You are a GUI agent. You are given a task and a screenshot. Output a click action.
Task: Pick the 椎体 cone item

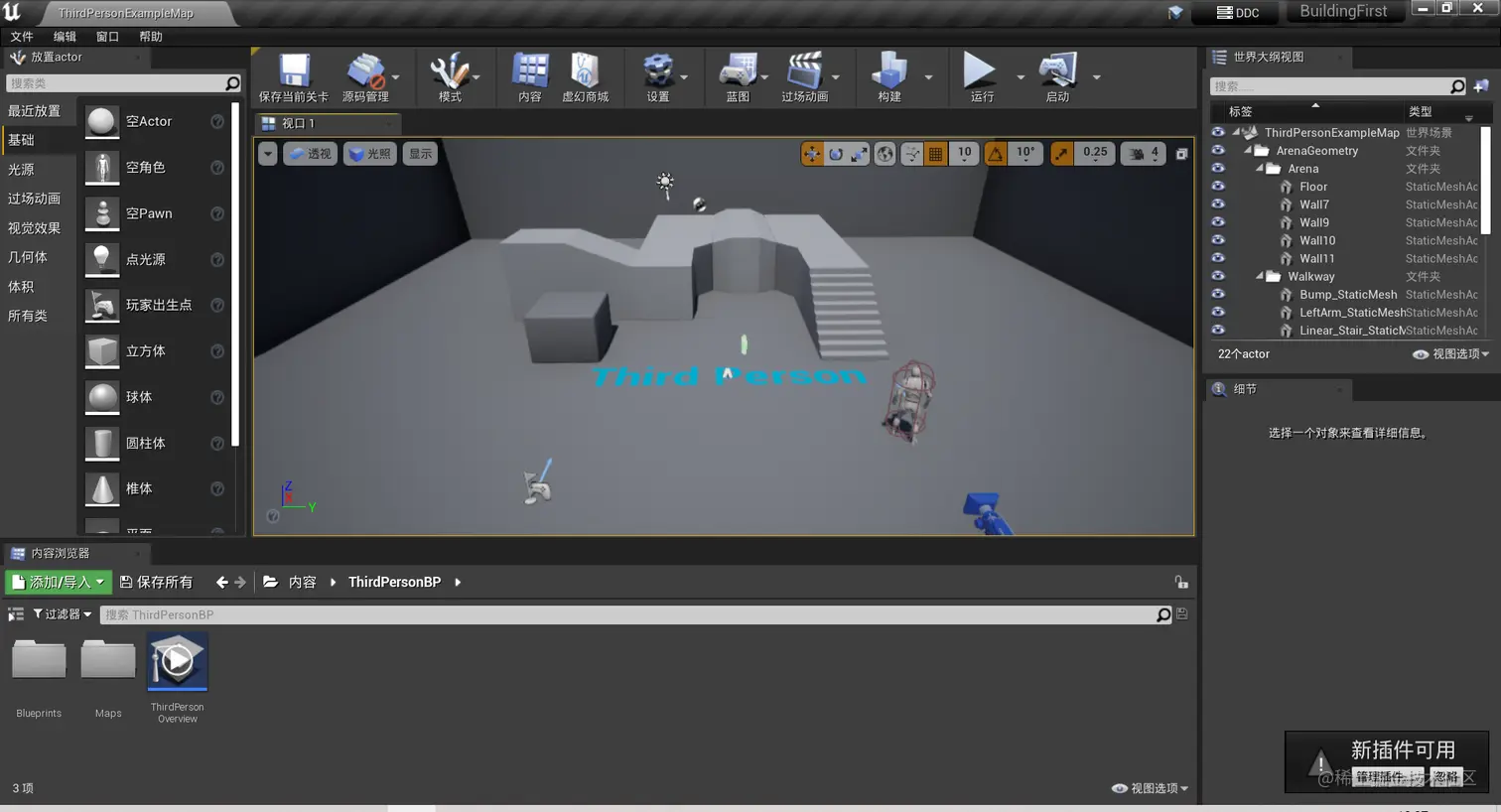point(156,488)
